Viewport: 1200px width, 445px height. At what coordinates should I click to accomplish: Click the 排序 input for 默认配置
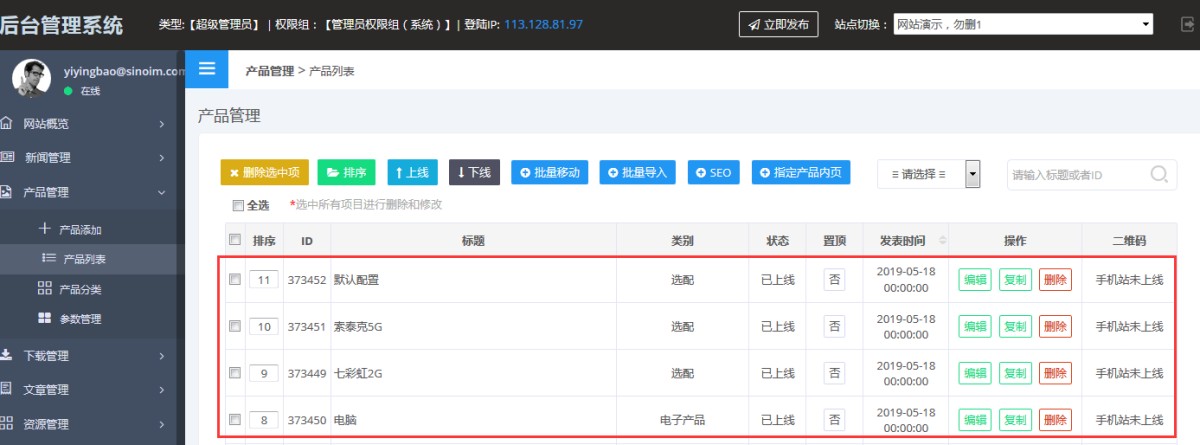263,280
